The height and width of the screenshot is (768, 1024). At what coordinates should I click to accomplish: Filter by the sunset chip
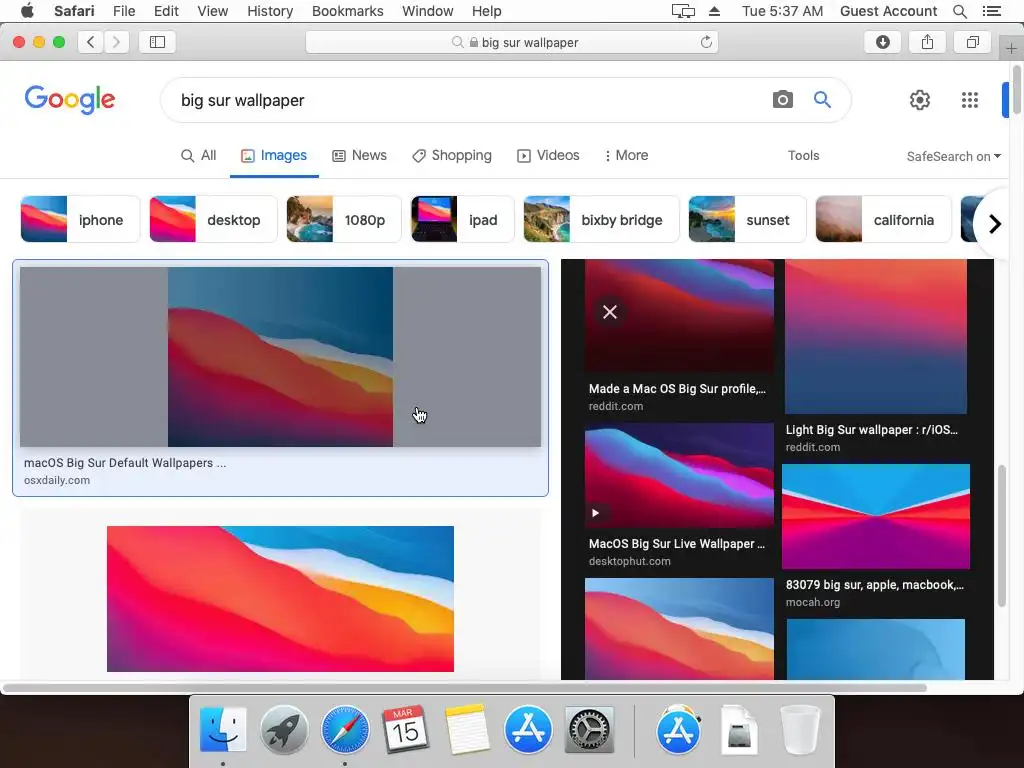[747, 219]
